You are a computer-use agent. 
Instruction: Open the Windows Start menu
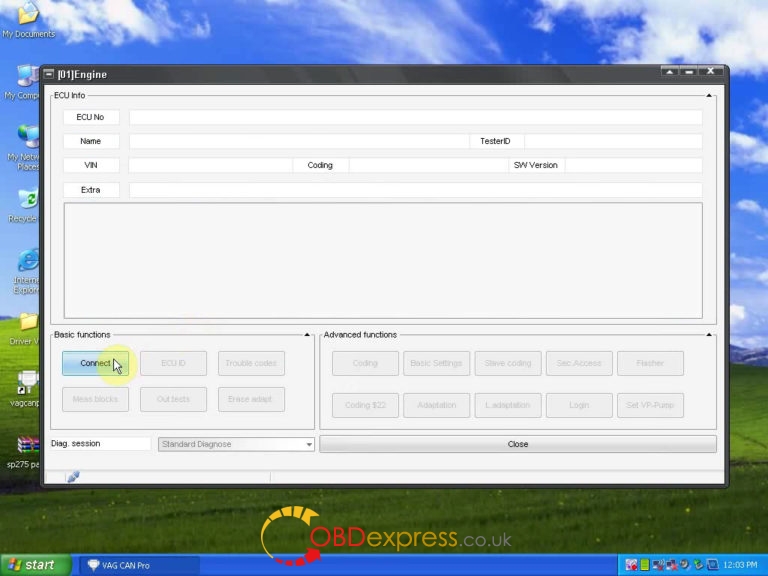click(x=36, y=565)
